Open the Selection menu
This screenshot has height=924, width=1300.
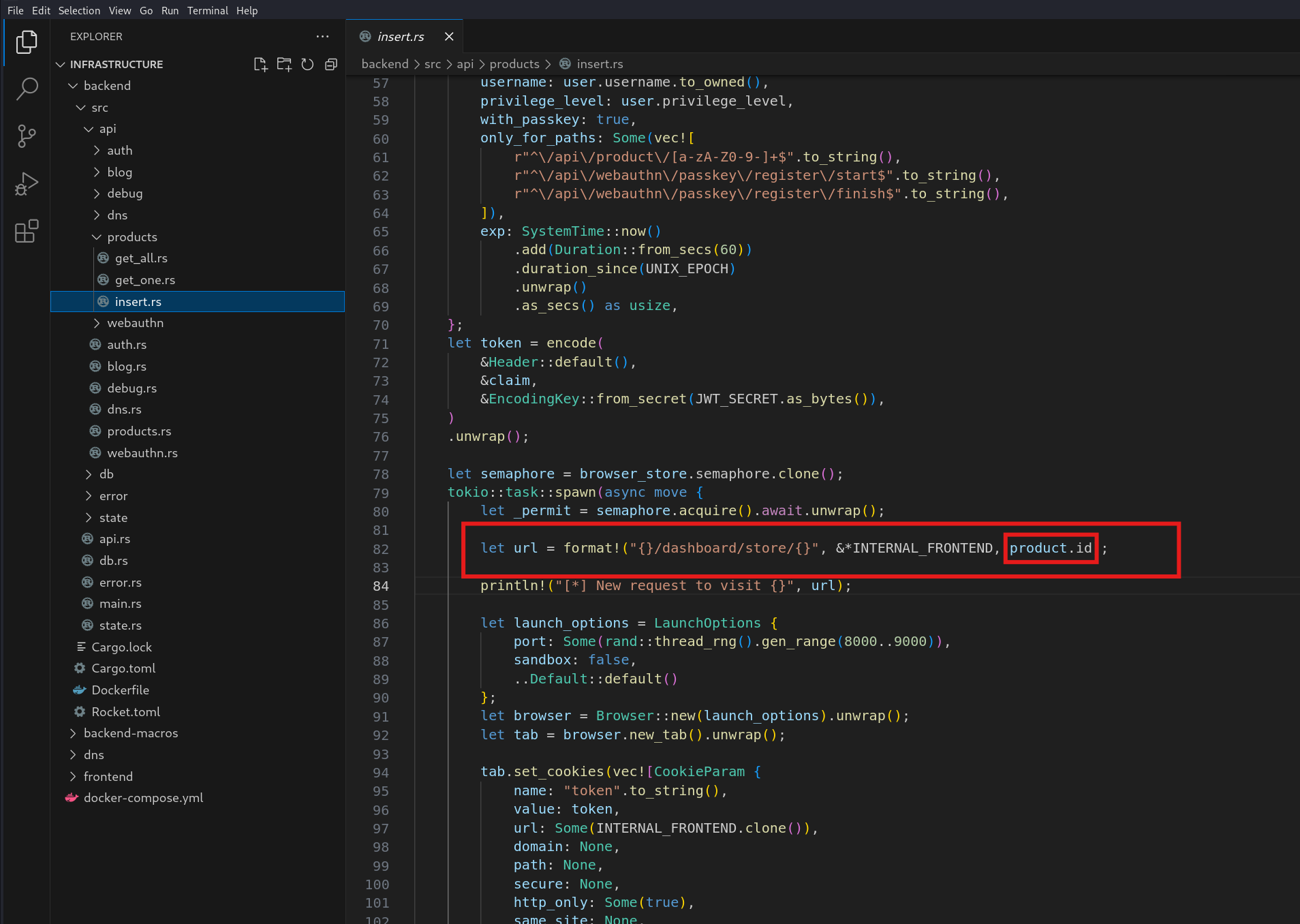[79, 10]
